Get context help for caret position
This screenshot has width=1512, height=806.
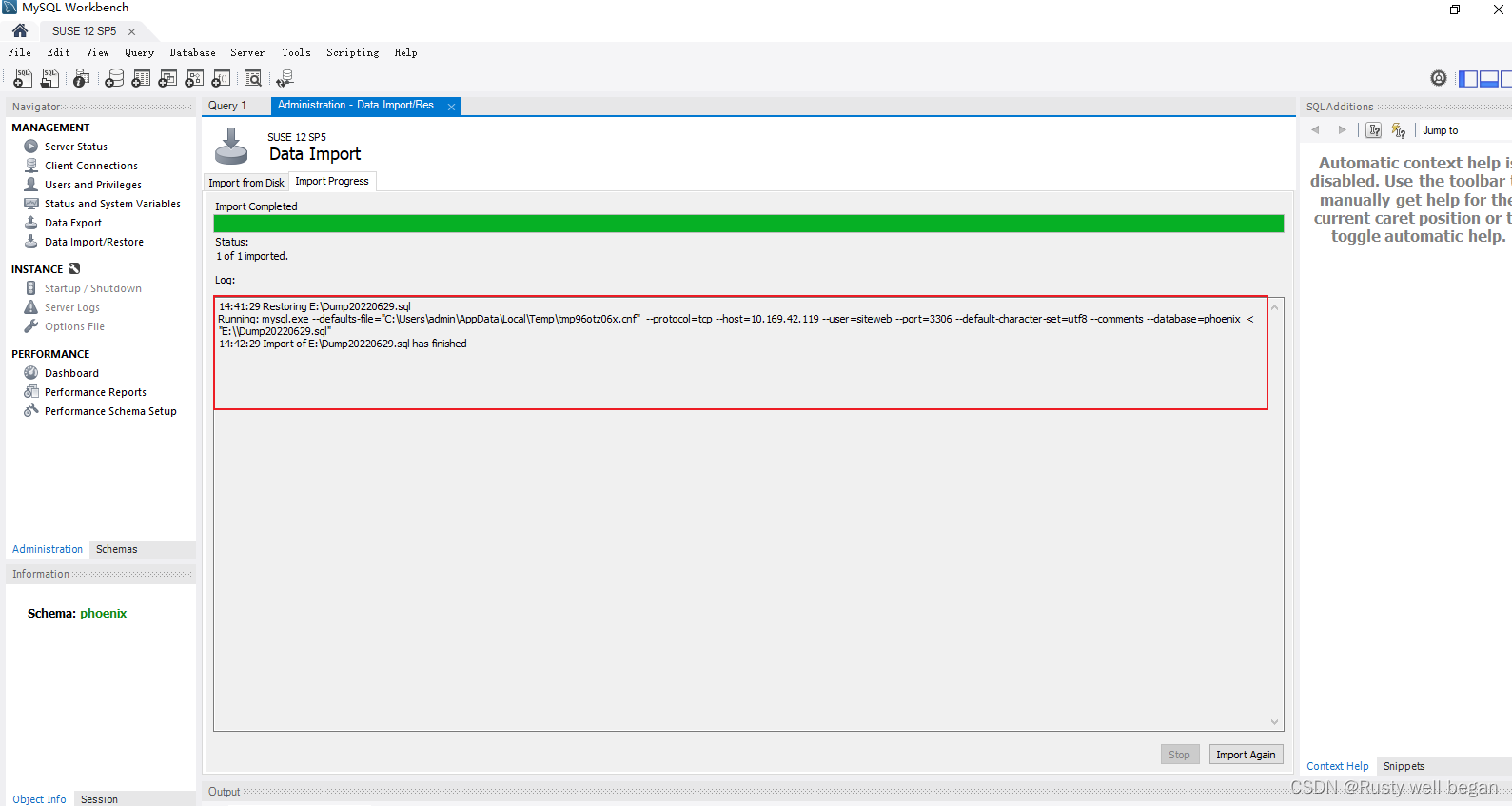point(1374,130)
